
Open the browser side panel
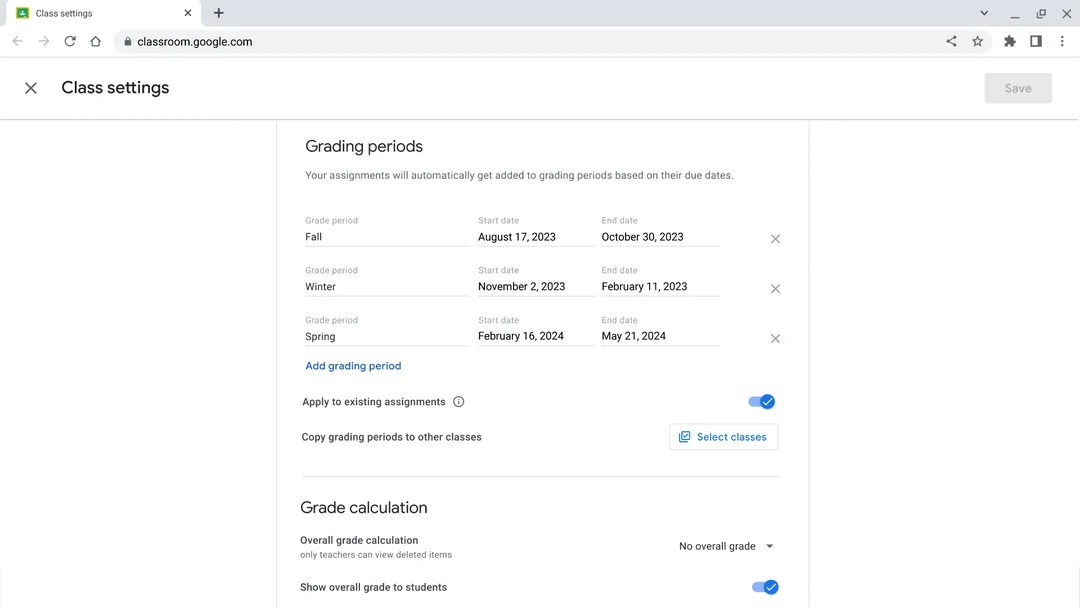coord(1036,41)
